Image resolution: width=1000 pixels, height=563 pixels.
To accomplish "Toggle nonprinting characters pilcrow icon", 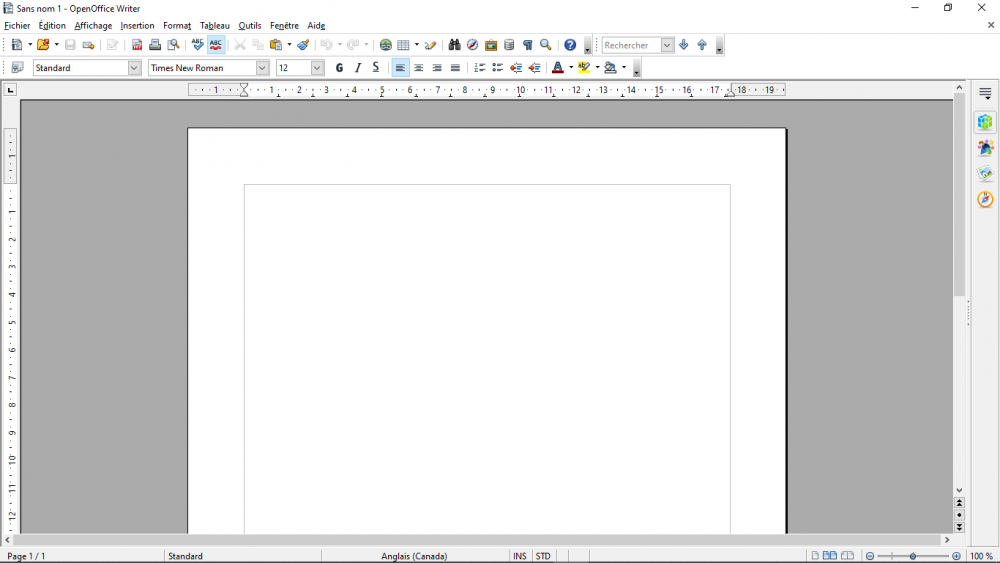I will pyautogui.click(x=527, y=45).
